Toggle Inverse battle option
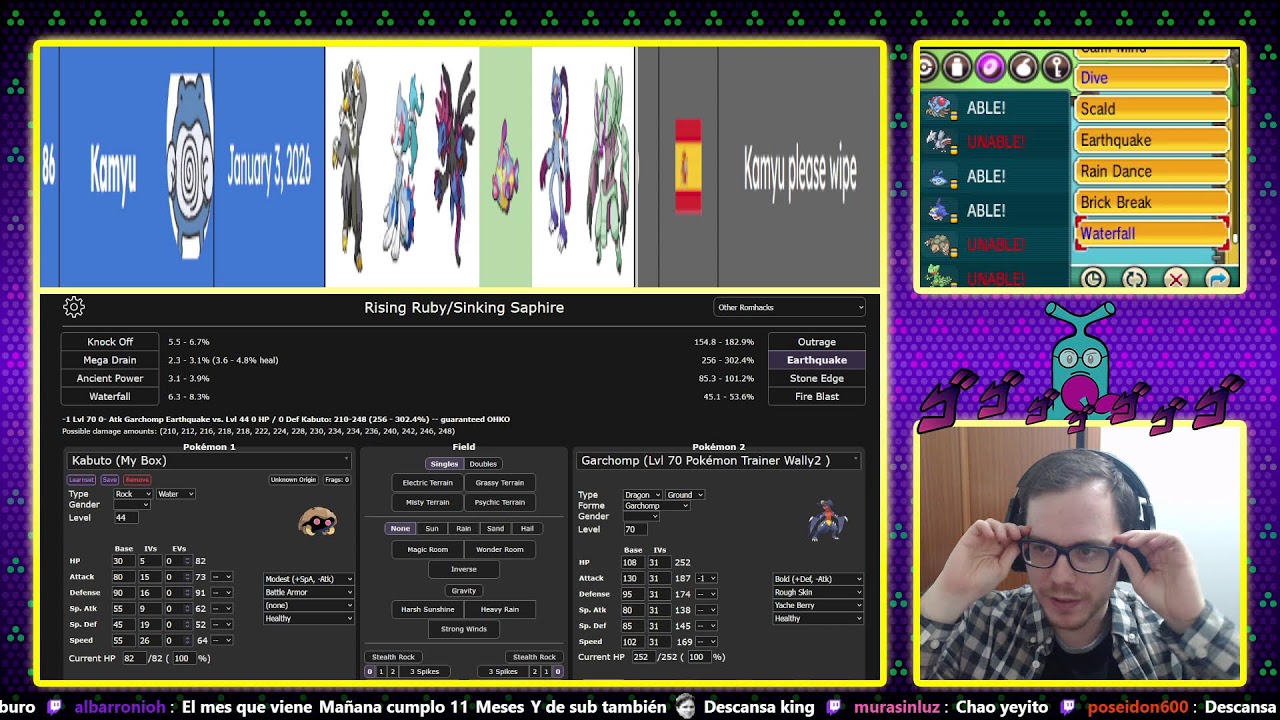The image size is (1280, 720). tap(464, 569)
